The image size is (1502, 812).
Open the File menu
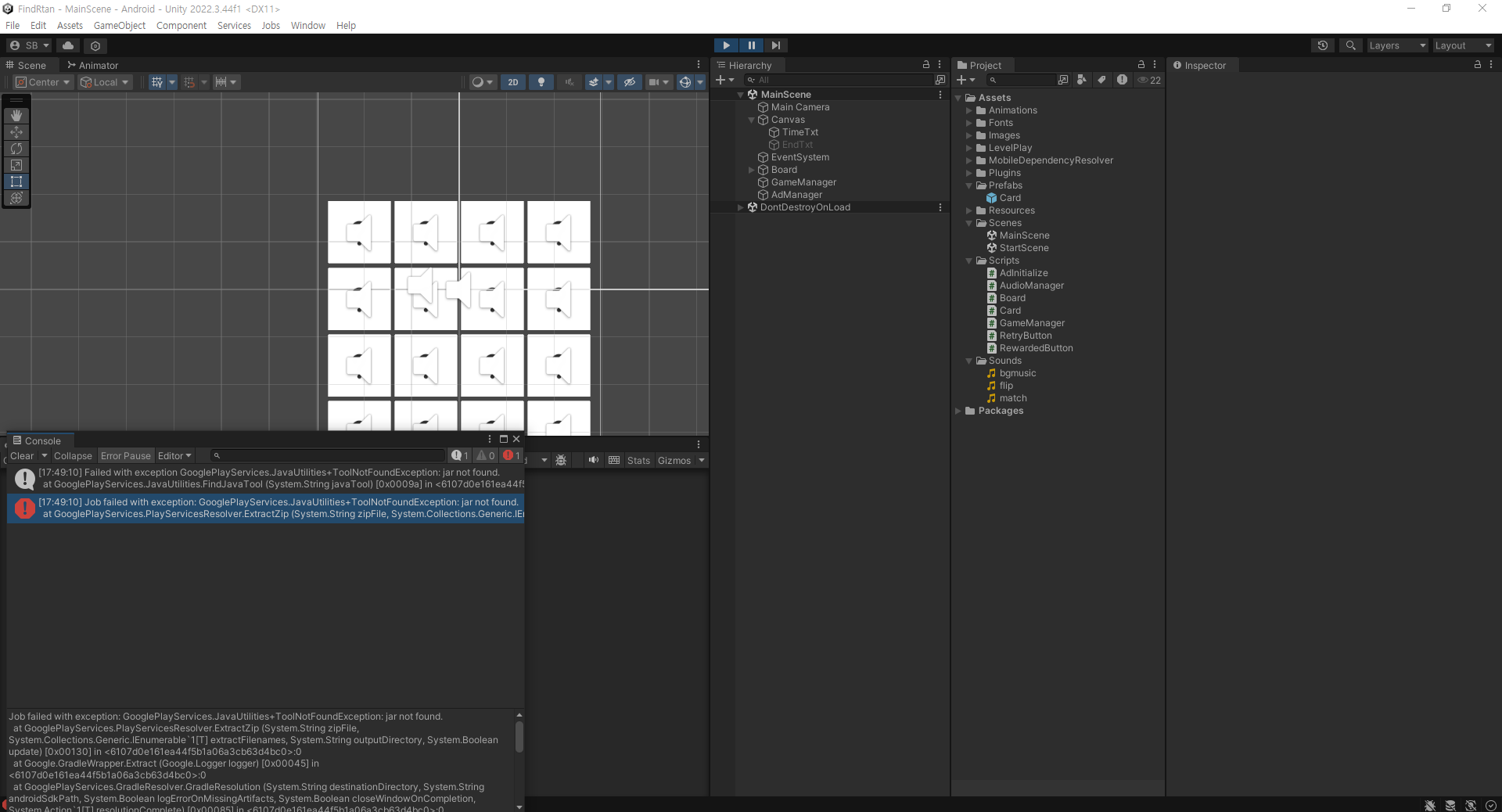[13, 25]
